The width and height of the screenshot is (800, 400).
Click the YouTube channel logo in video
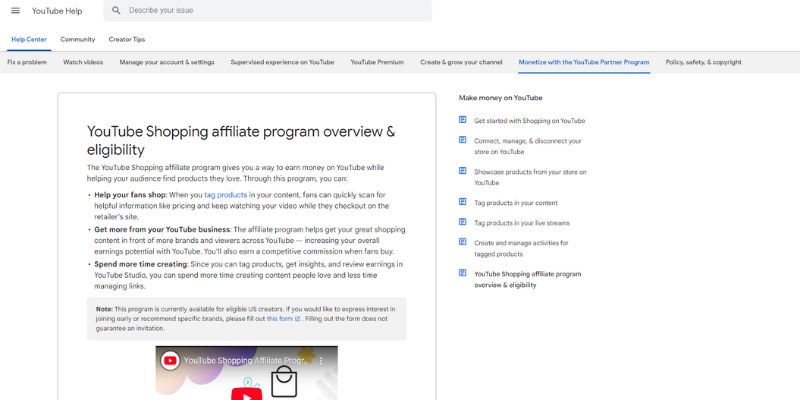[170, 361]
